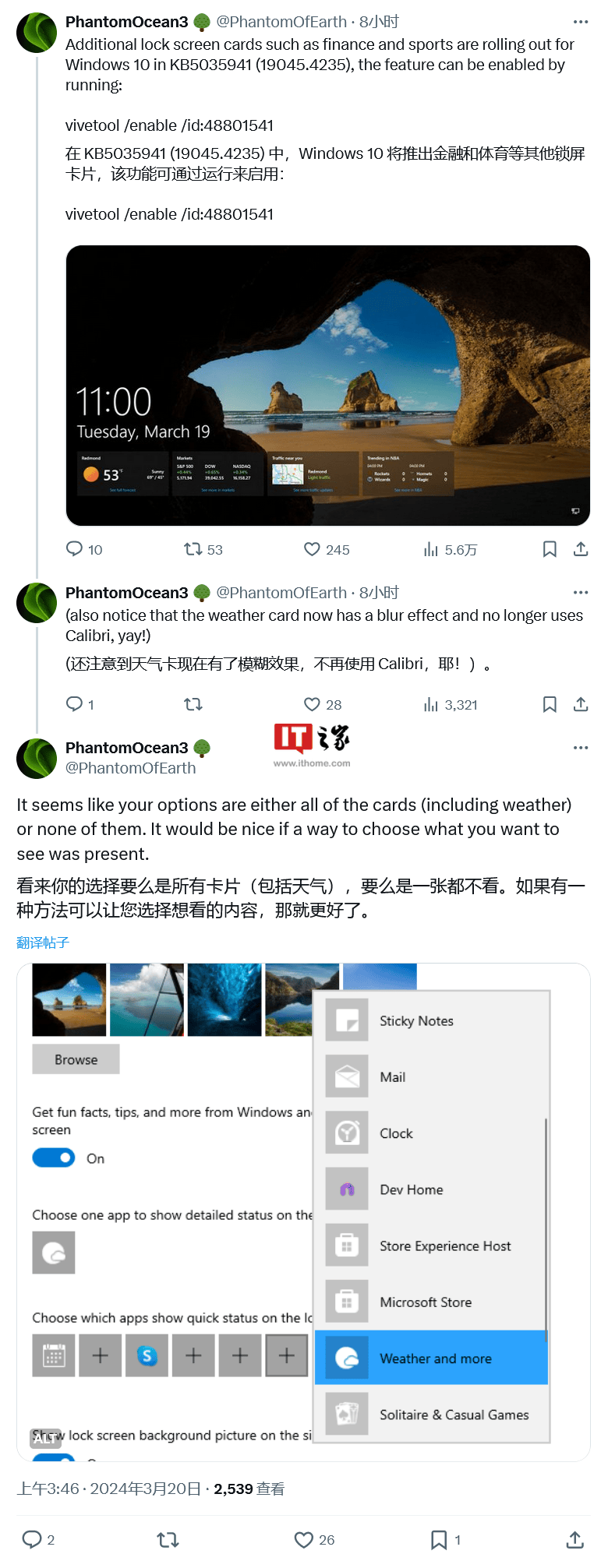Reply to main post with 2 replies
The height and width of the screenshot is (1568, 608).
coord(38,1539)
